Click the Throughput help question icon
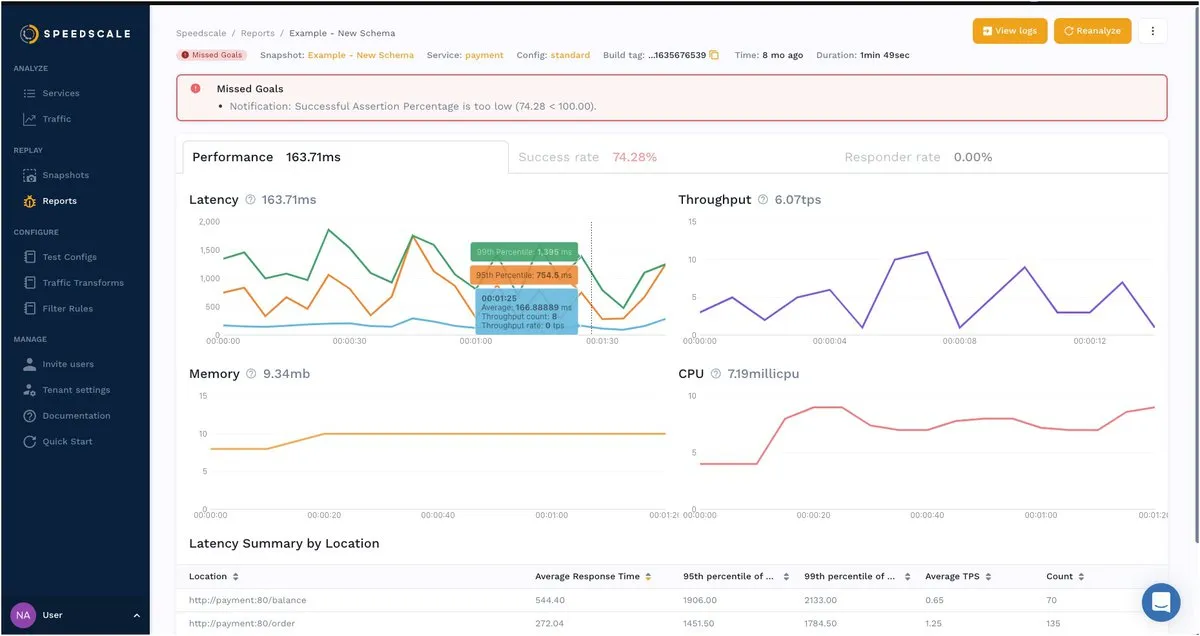This screenshot has height=636, width=1200. click(763, 200)
